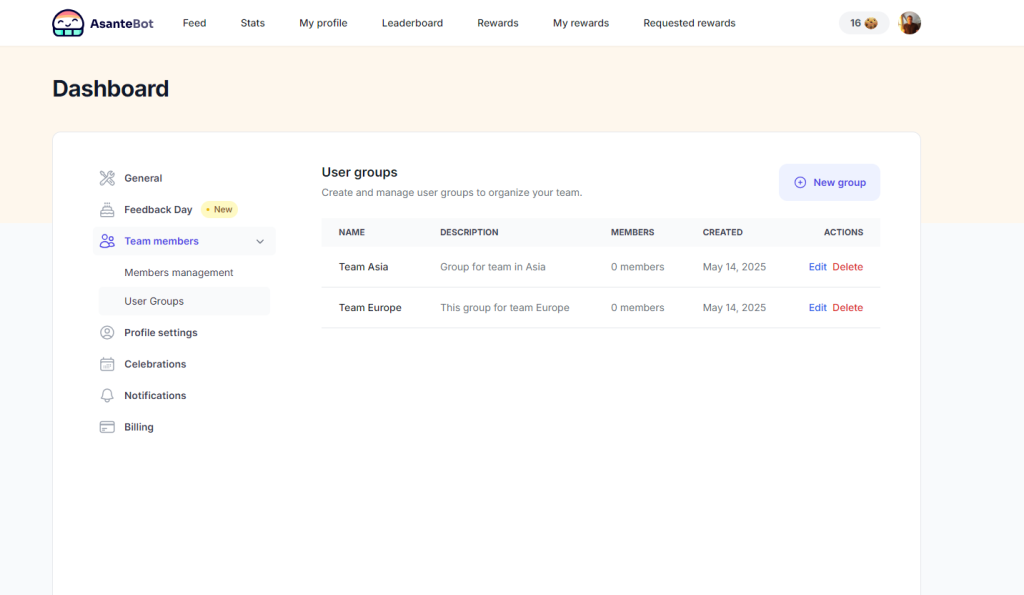1024x595 pixels.
Task: Collapse the Team members chevron
Action: click(x=260, y=241)
